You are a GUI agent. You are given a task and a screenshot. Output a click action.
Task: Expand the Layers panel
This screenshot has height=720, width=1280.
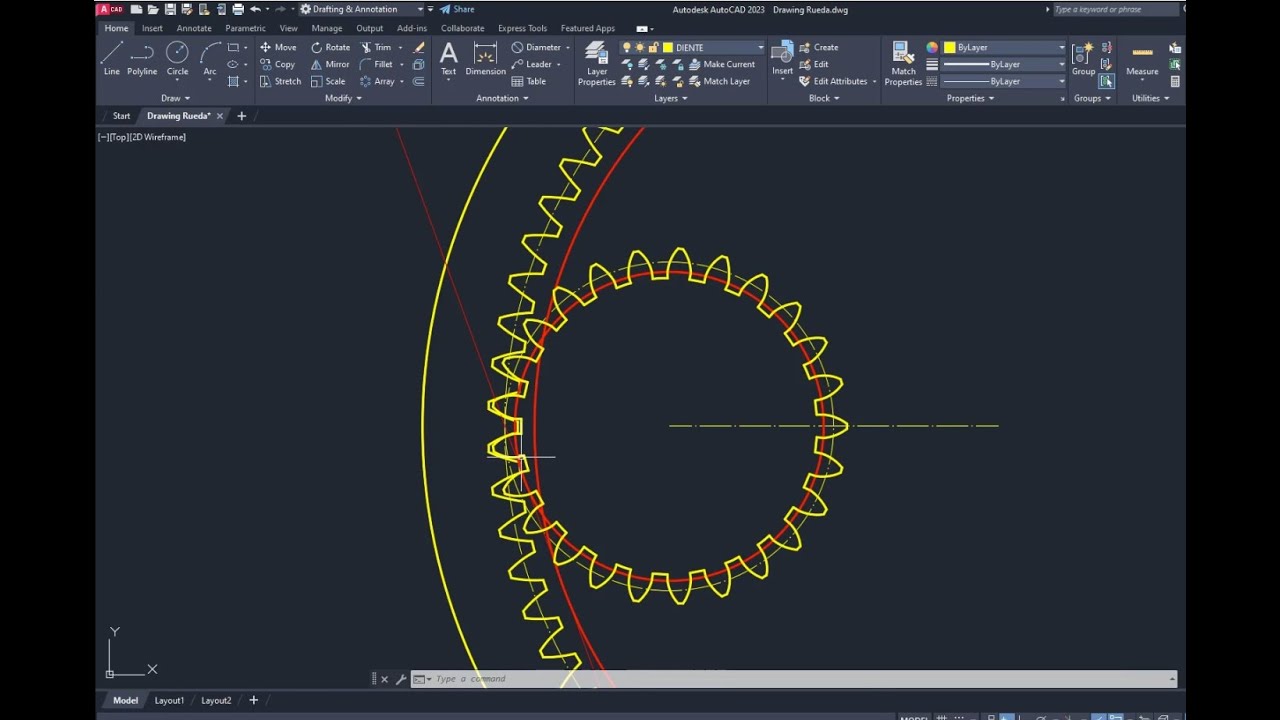(x=670, y=98)
